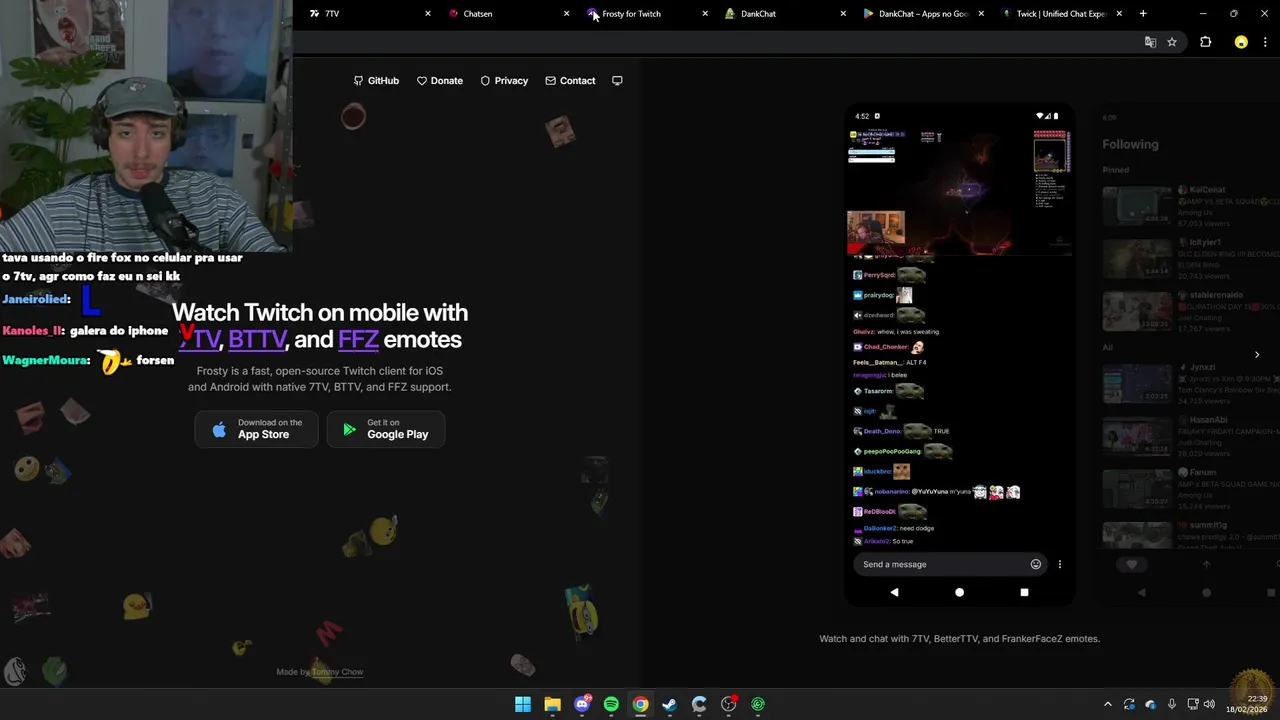The image size is (1280, 720).
Task: Open OBS Studio from taskbar
Action: coord(728,704)
